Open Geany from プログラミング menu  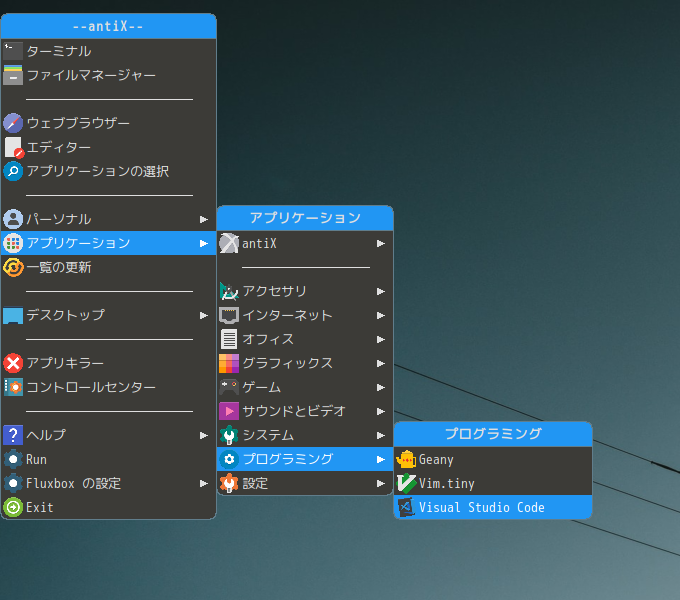coord(493,459)
